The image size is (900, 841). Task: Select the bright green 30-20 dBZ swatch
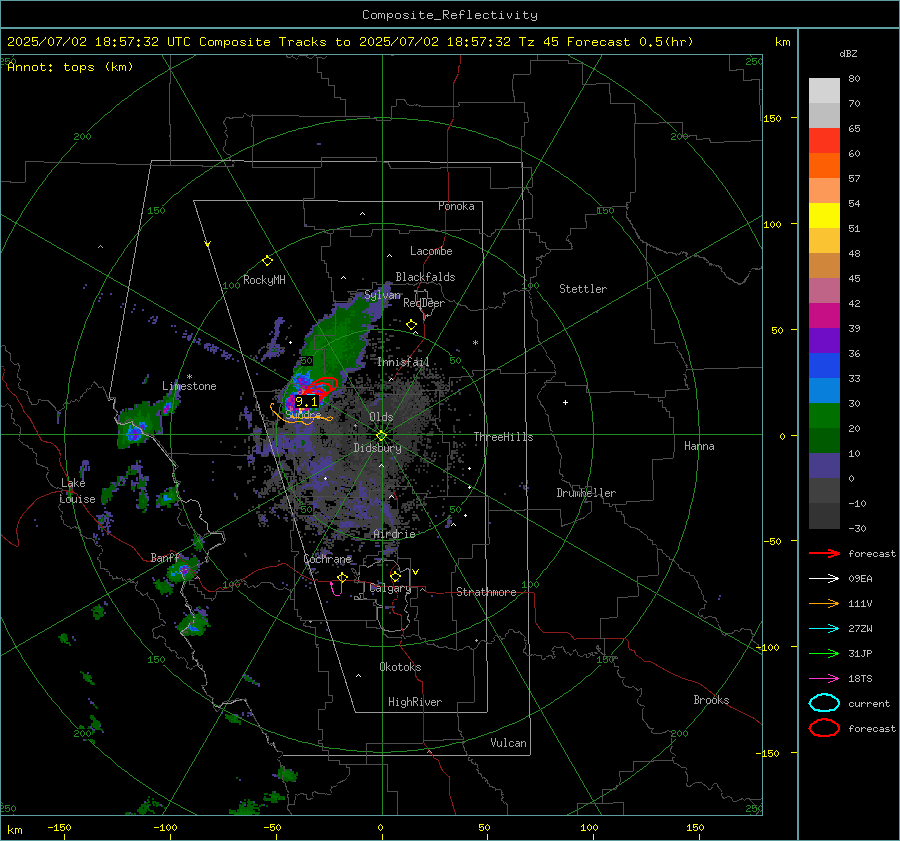click(x=824, y=416)
